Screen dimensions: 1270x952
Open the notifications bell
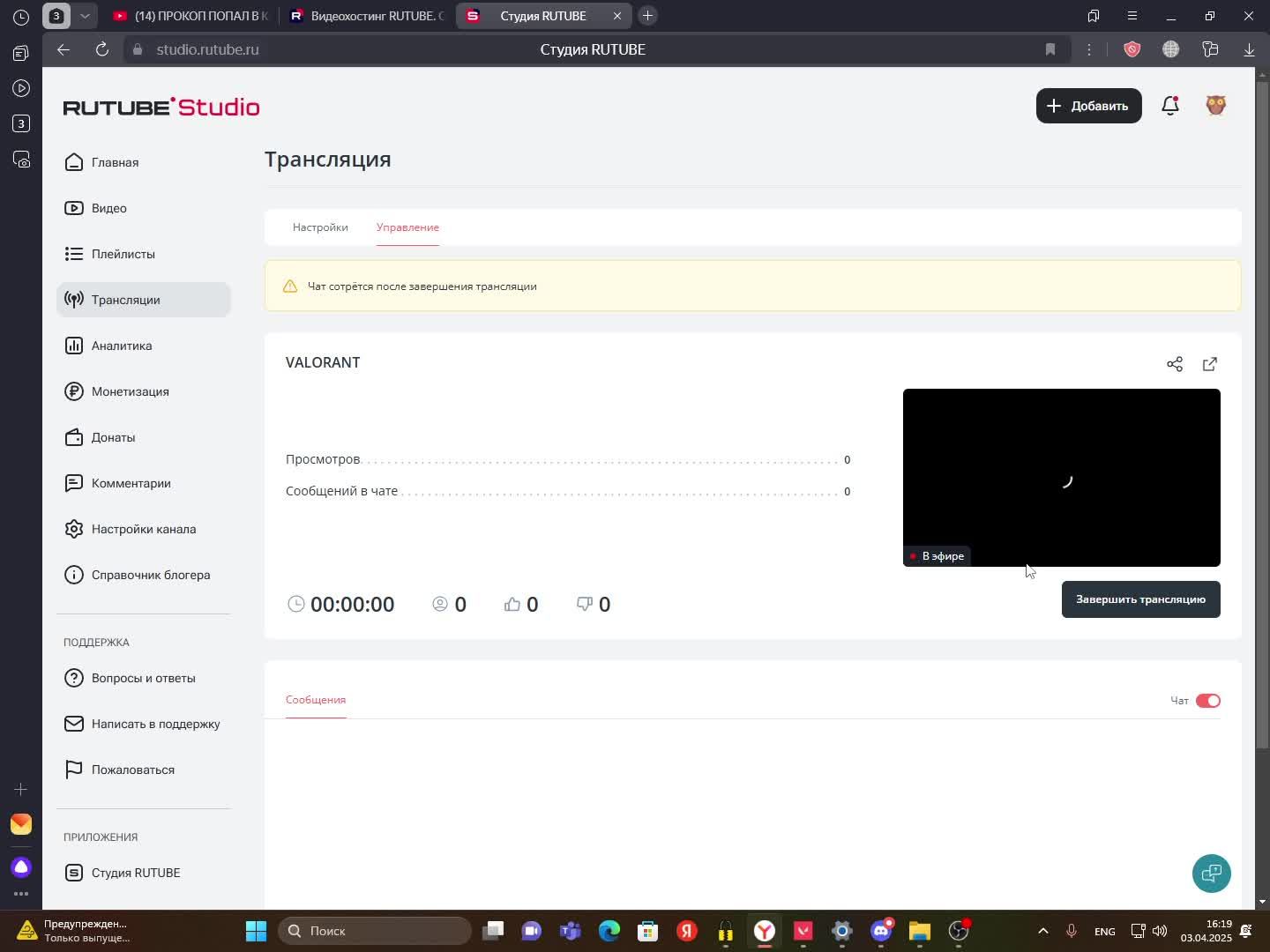pos(1170,106)
